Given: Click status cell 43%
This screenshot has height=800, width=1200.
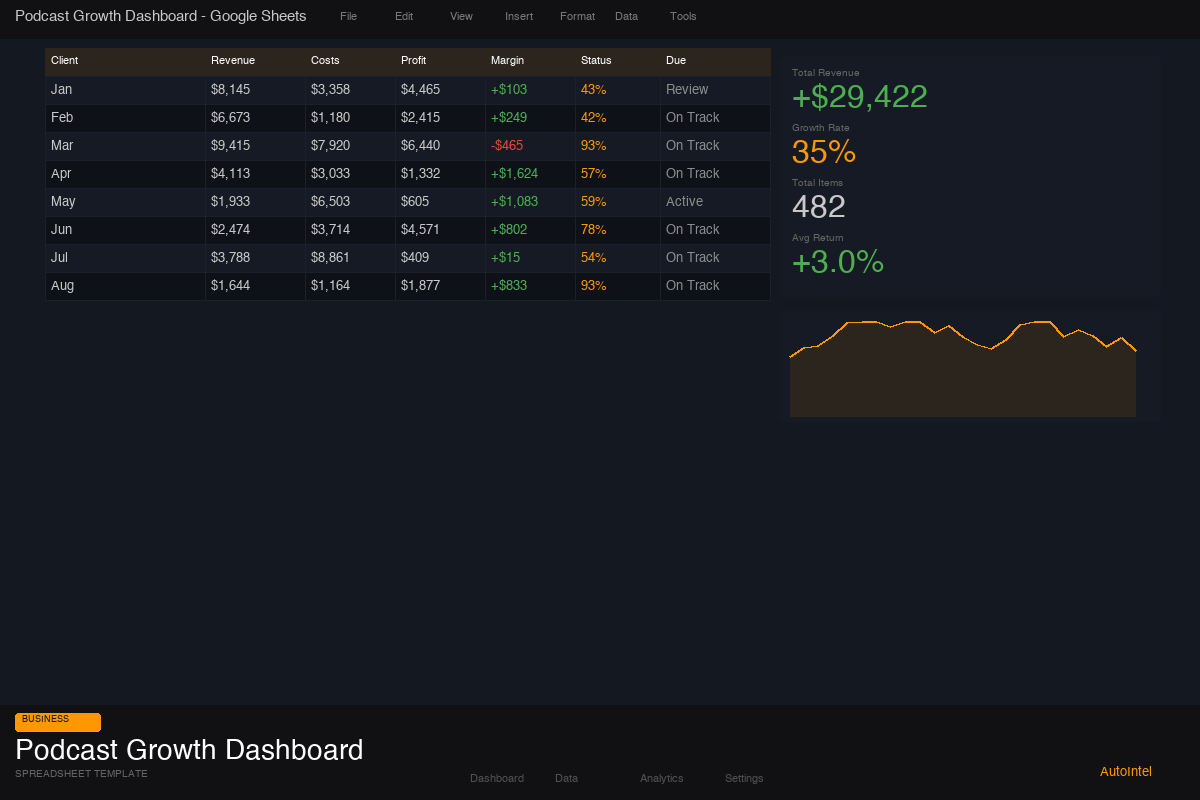Looking at the screenshot, I should (x=617, y=90).
